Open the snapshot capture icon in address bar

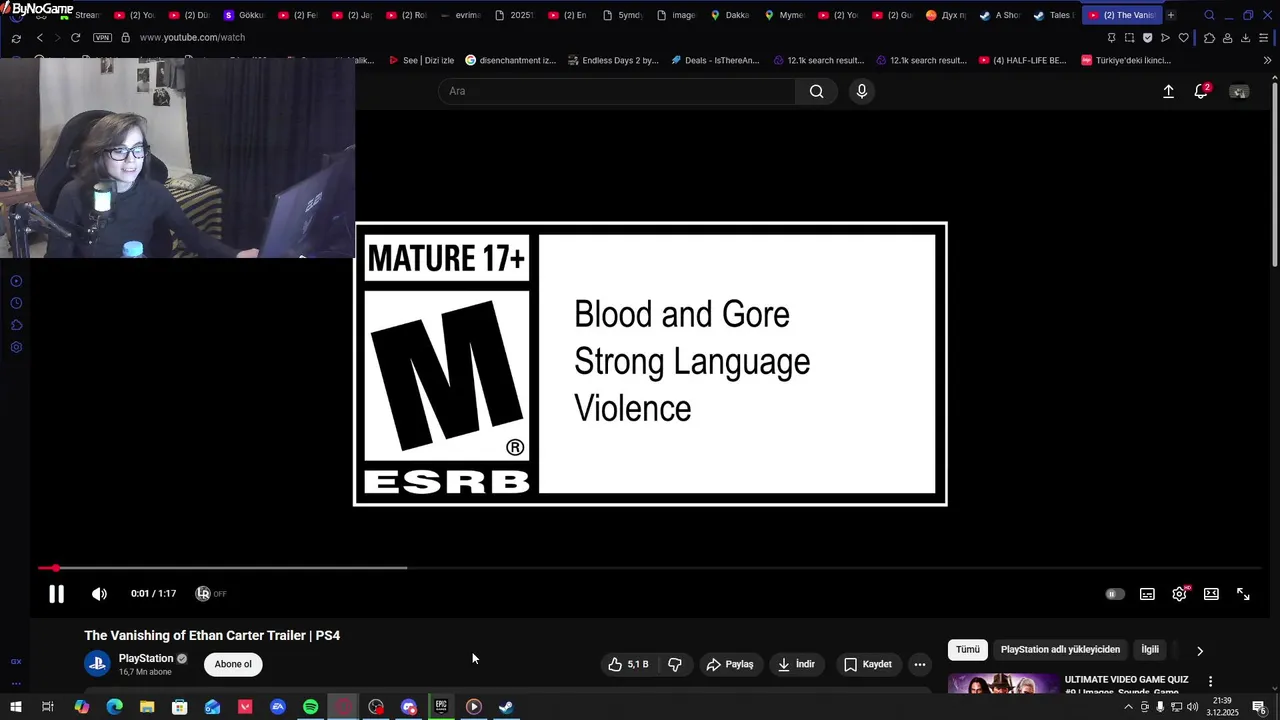[1129, 37]
